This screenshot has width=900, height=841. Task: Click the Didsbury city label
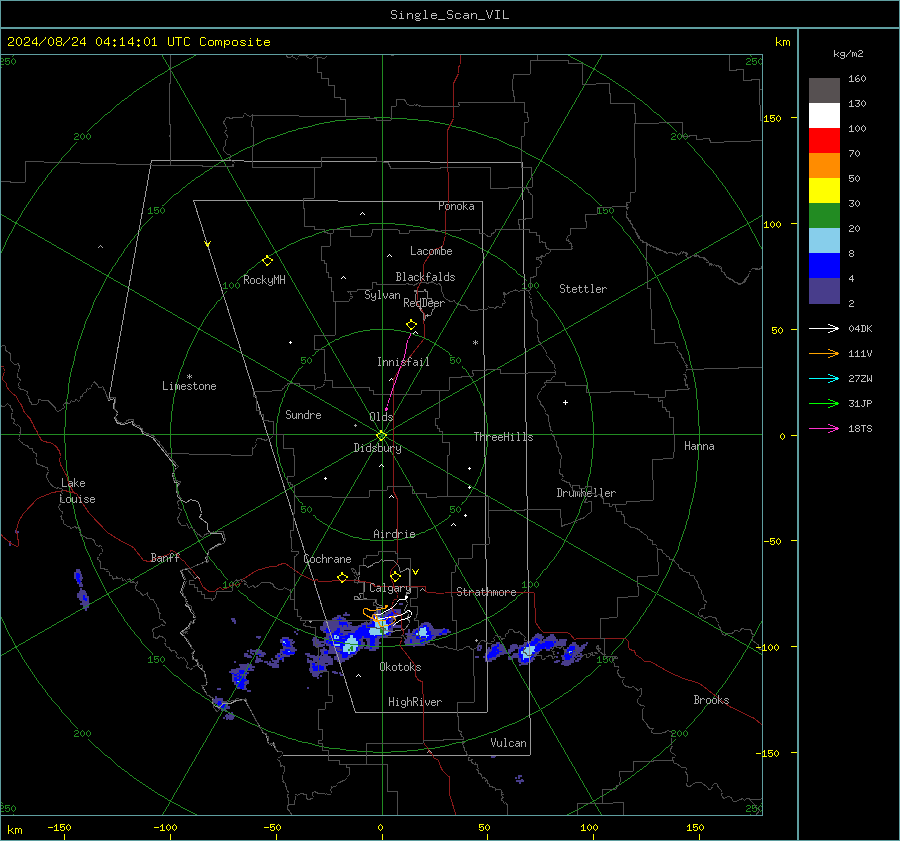pos(377,448)
